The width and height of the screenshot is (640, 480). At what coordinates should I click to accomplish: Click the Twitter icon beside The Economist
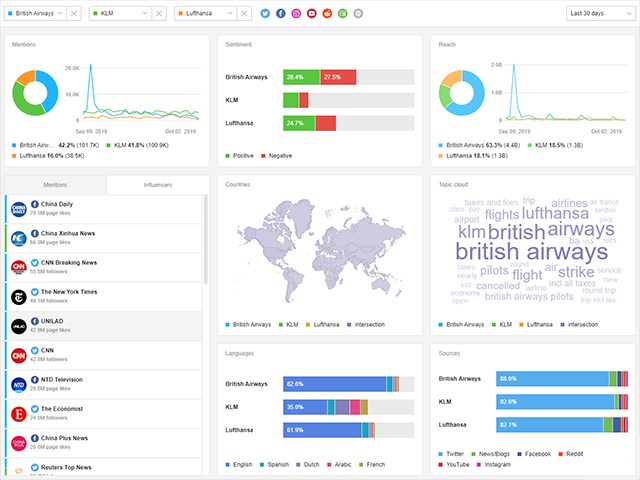click(x=35, y=409)
